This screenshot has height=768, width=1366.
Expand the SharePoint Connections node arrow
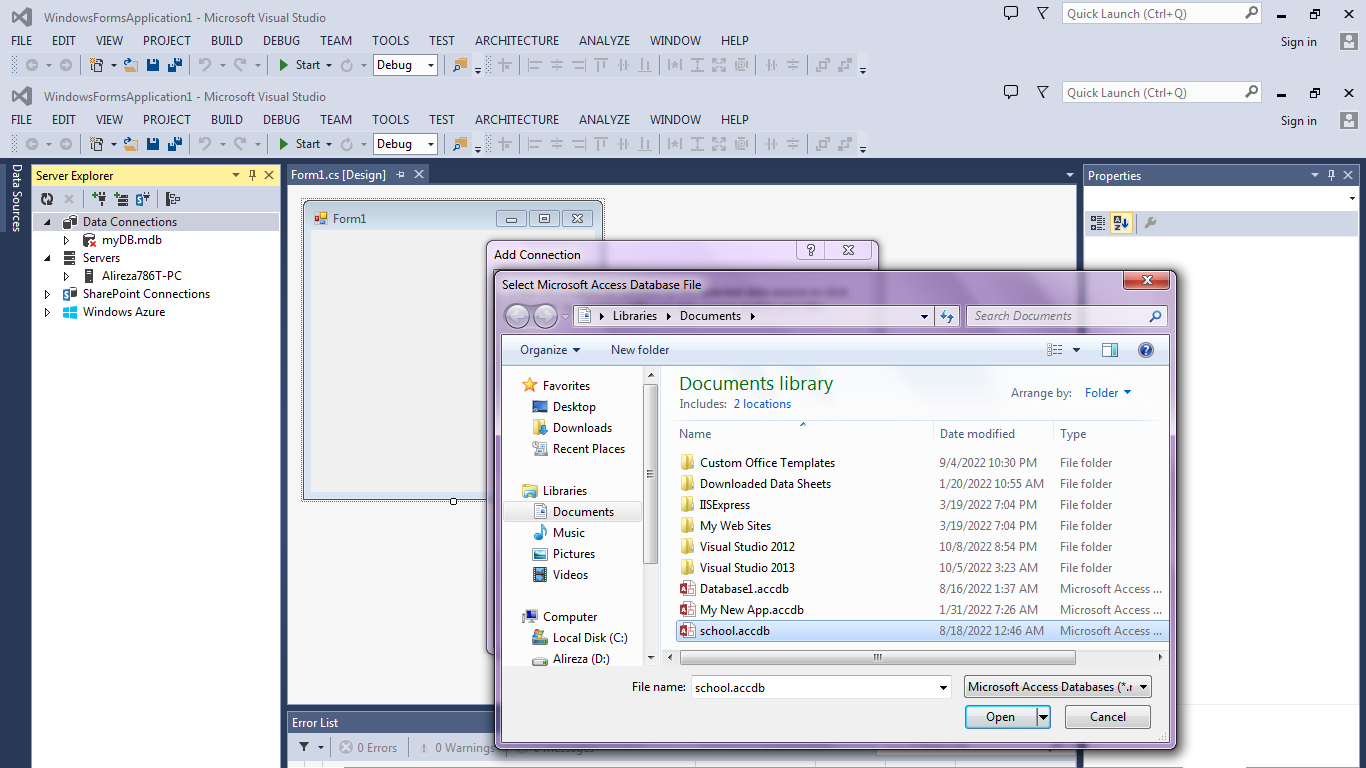[x=48, y=294]
